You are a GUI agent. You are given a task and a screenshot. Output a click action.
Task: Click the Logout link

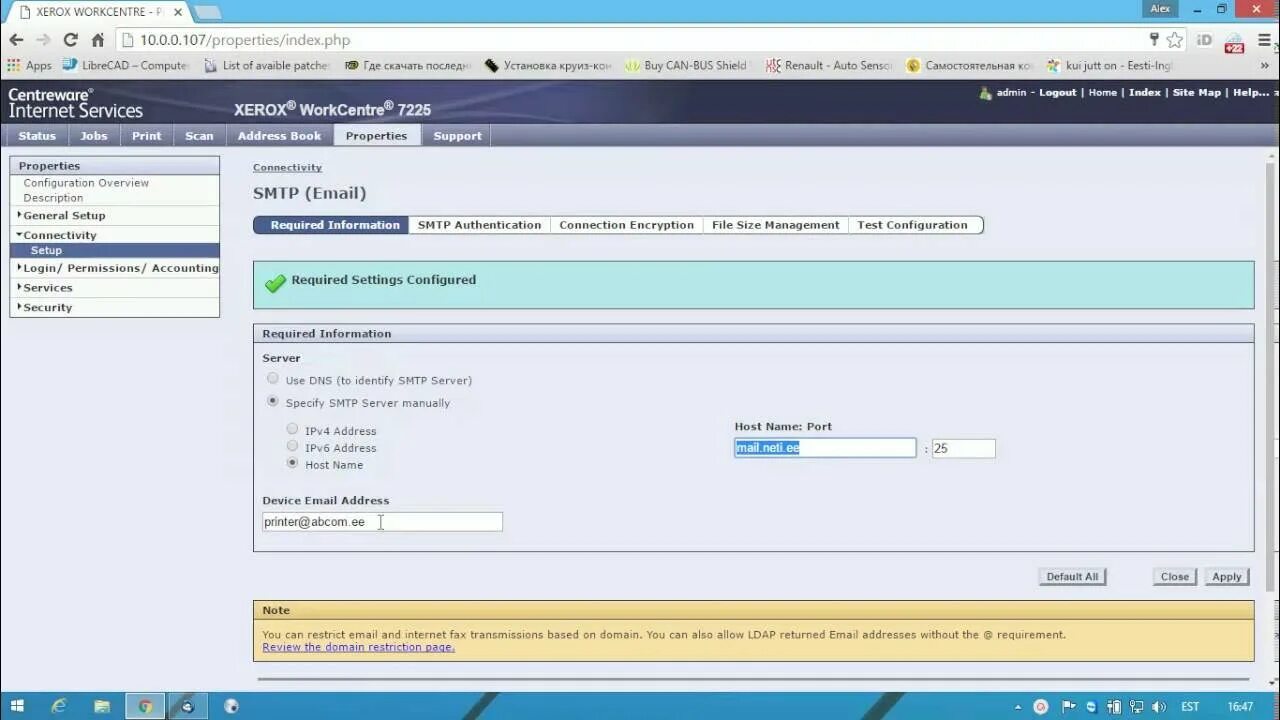click(1057, 92)
